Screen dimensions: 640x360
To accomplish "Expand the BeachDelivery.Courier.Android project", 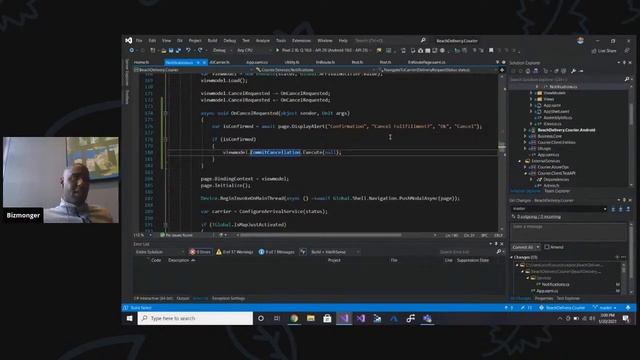I will click(x=525, y=130).
